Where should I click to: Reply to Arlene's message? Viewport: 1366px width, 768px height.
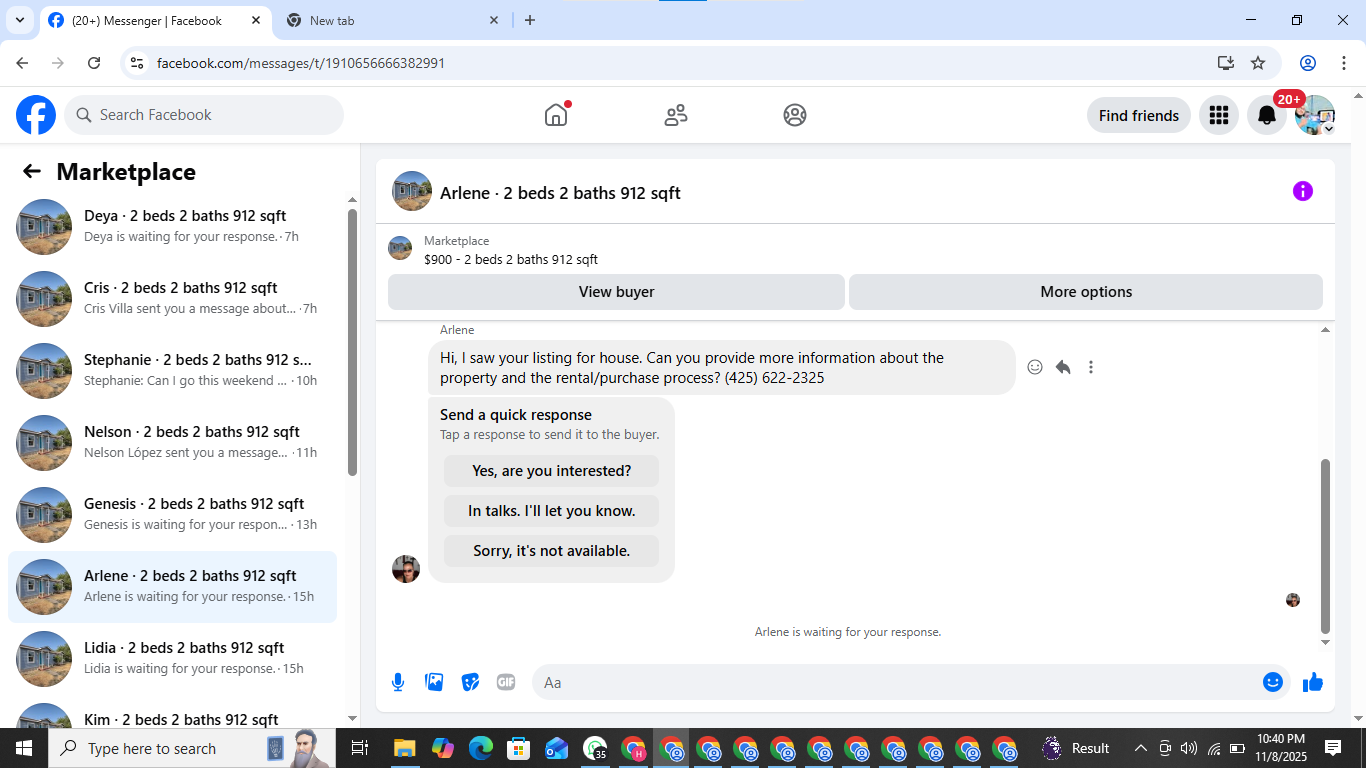point(1063,367)
